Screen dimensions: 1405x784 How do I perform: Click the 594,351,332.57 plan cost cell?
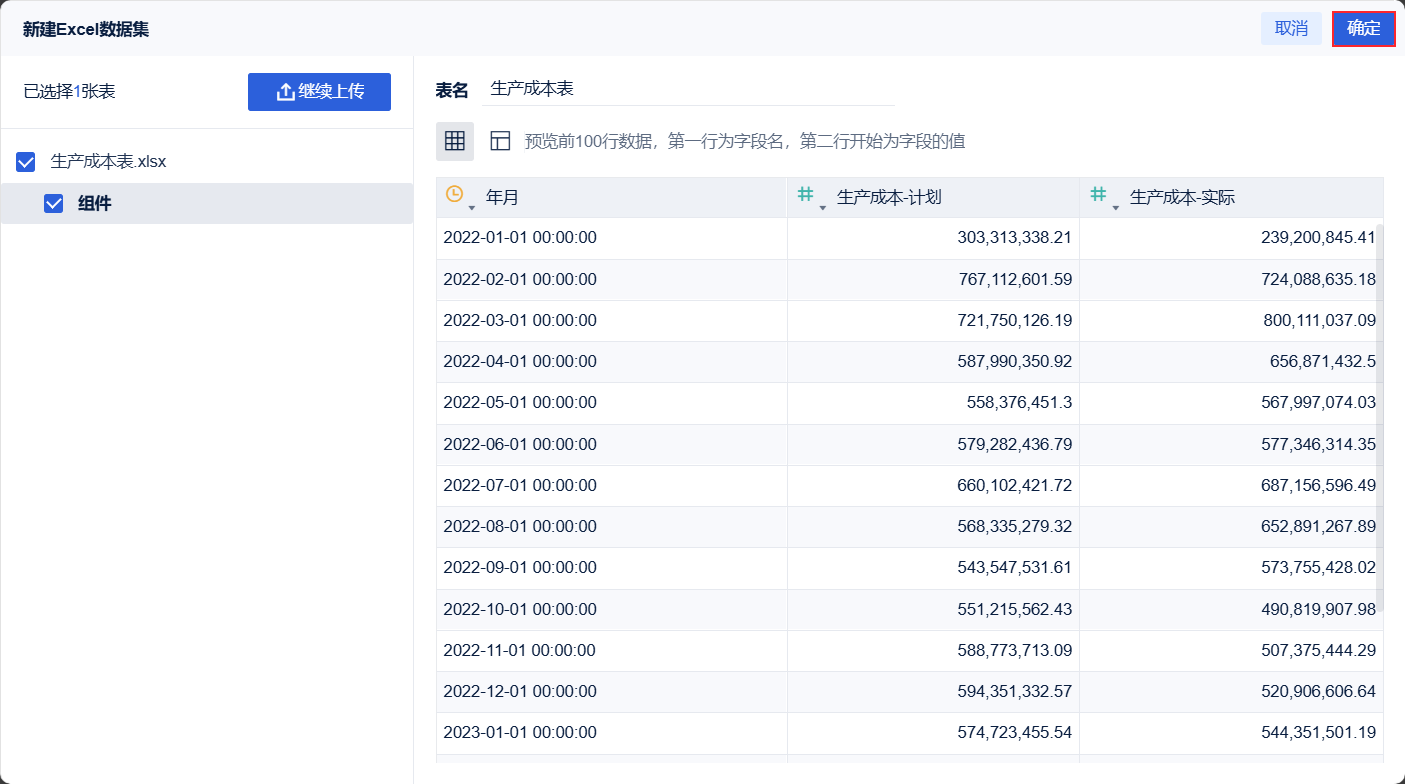[x=934, y=692]
